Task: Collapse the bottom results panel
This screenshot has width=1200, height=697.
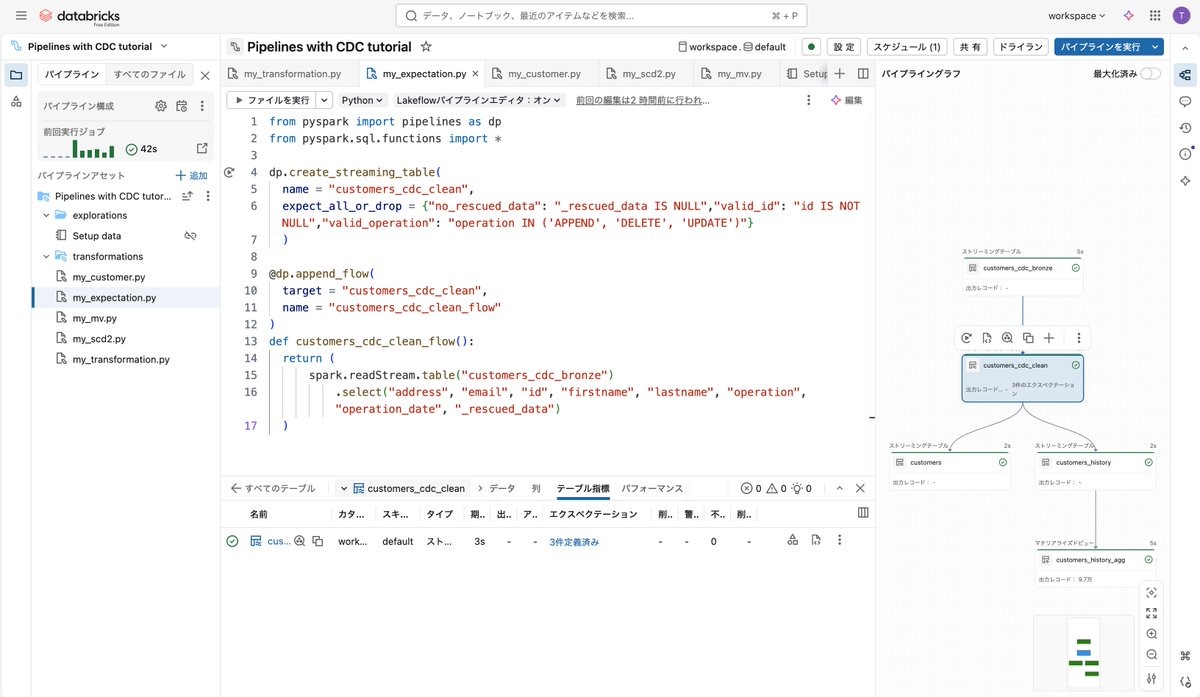Action: coord(839,488)
